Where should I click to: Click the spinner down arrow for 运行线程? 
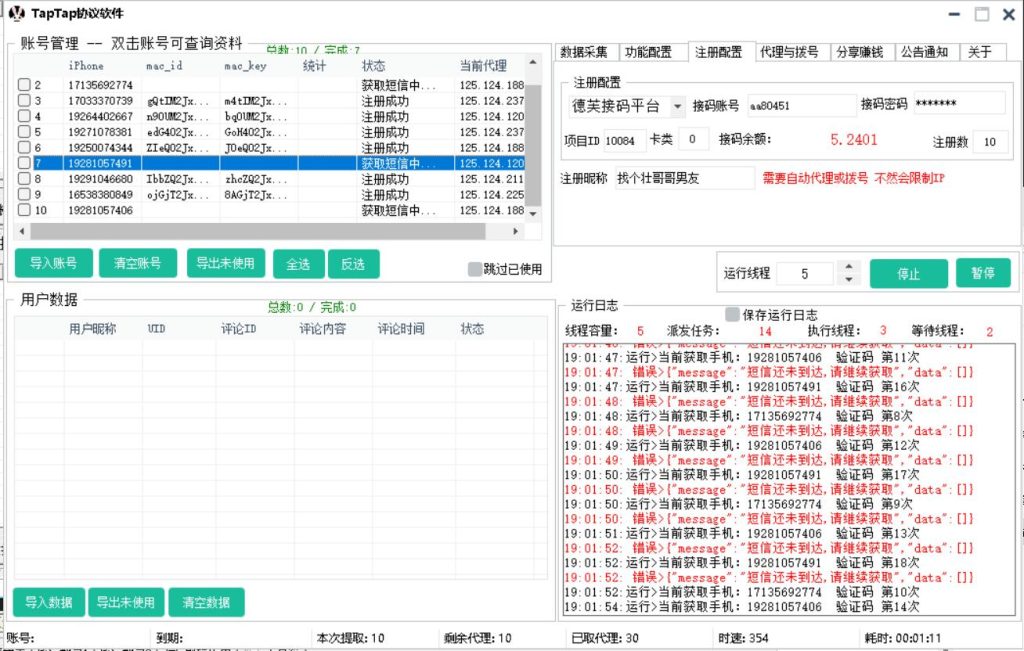tap(849, 280)
